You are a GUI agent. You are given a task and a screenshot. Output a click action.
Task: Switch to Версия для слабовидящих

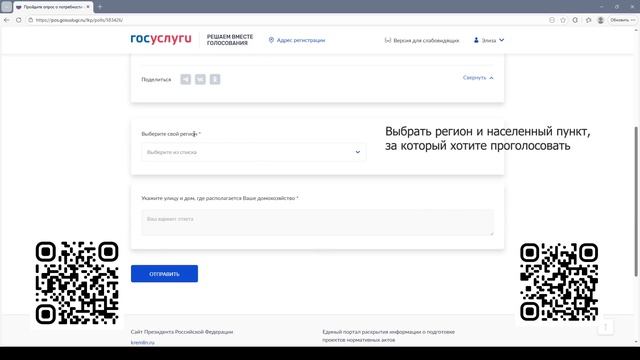click(426, 40)
